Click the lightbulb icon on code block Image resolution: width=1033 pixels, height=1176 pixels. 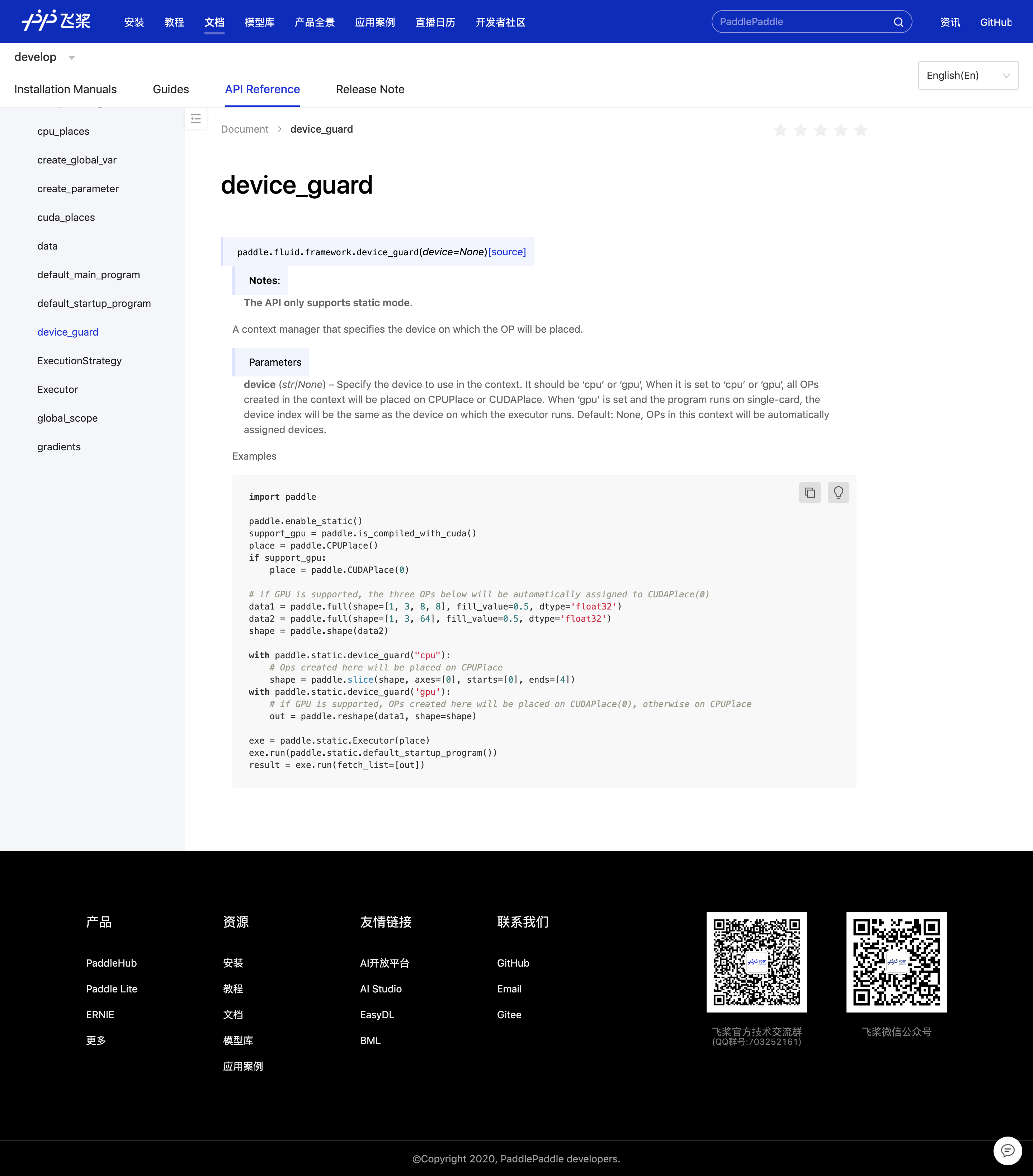838,493
